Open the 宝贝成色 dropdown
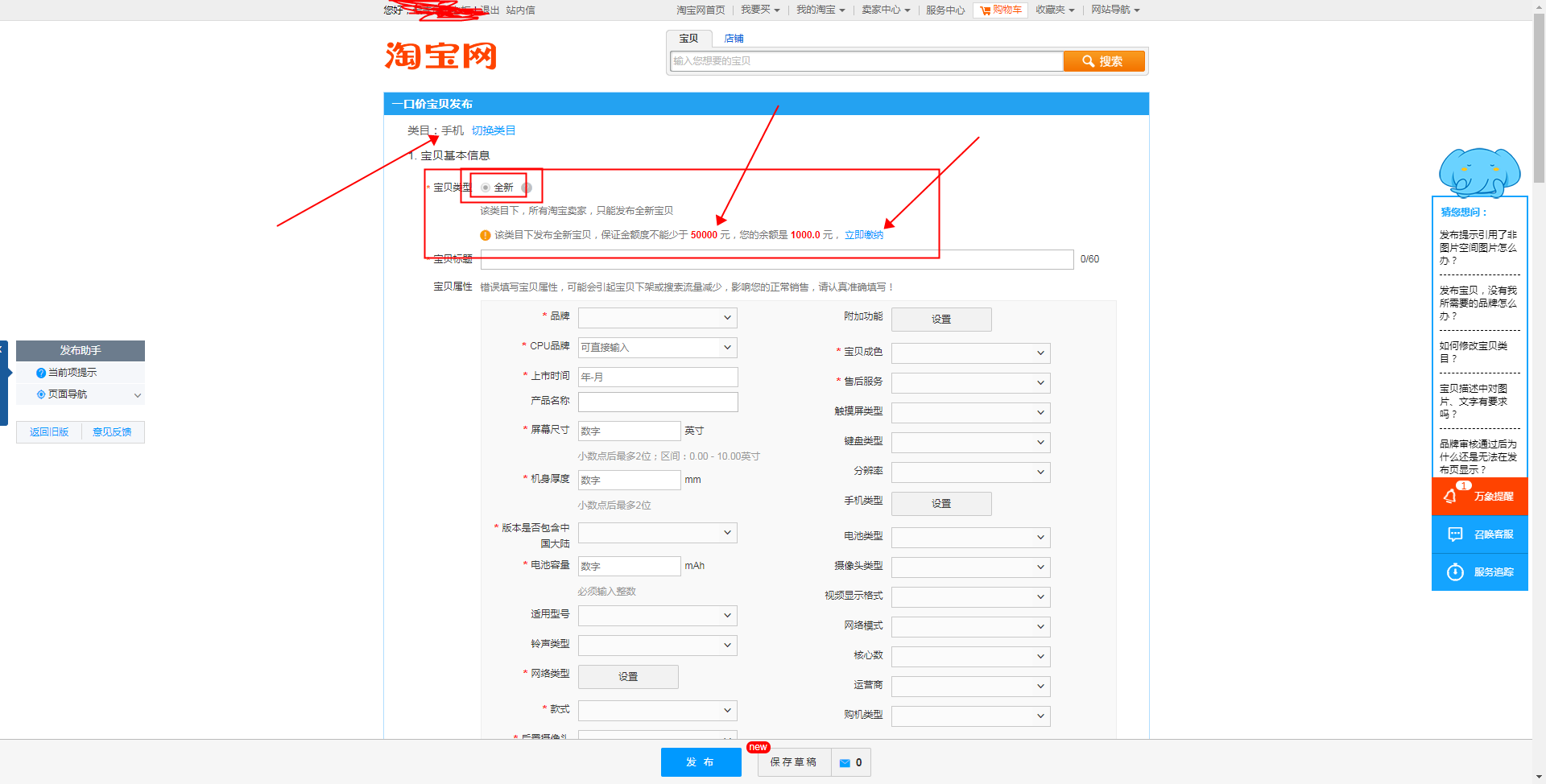This screenshot has width=1546, height=784. tap(971, 353)
